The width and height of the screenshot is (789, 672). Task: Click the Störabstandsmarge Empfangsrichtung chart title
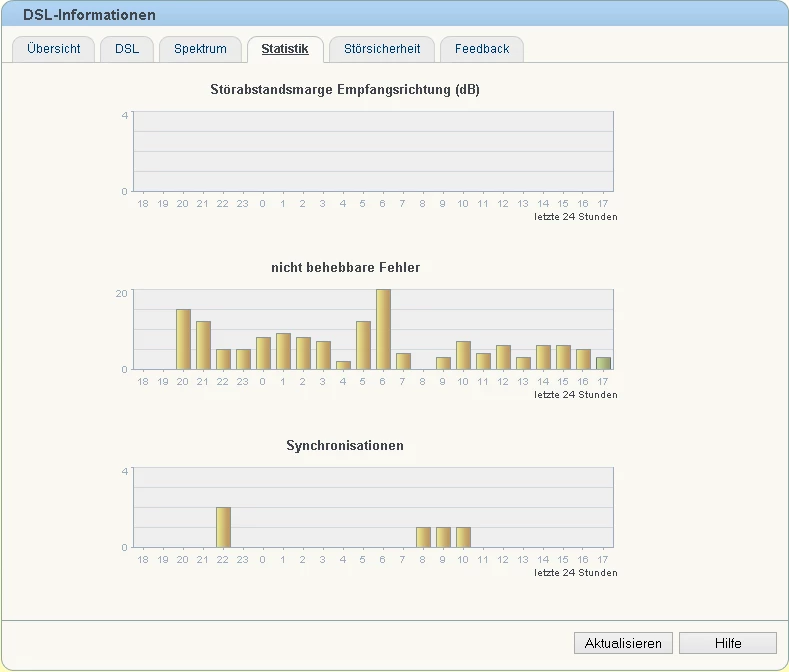[x=345, y=90]
